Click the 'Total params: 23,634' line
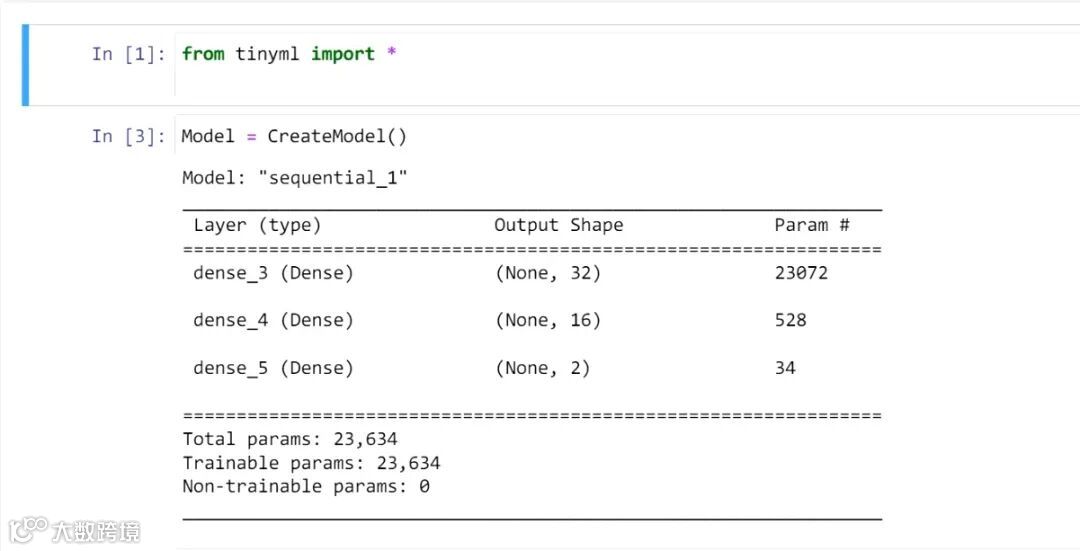The image size is (1080, 551). tap(289, 439)
